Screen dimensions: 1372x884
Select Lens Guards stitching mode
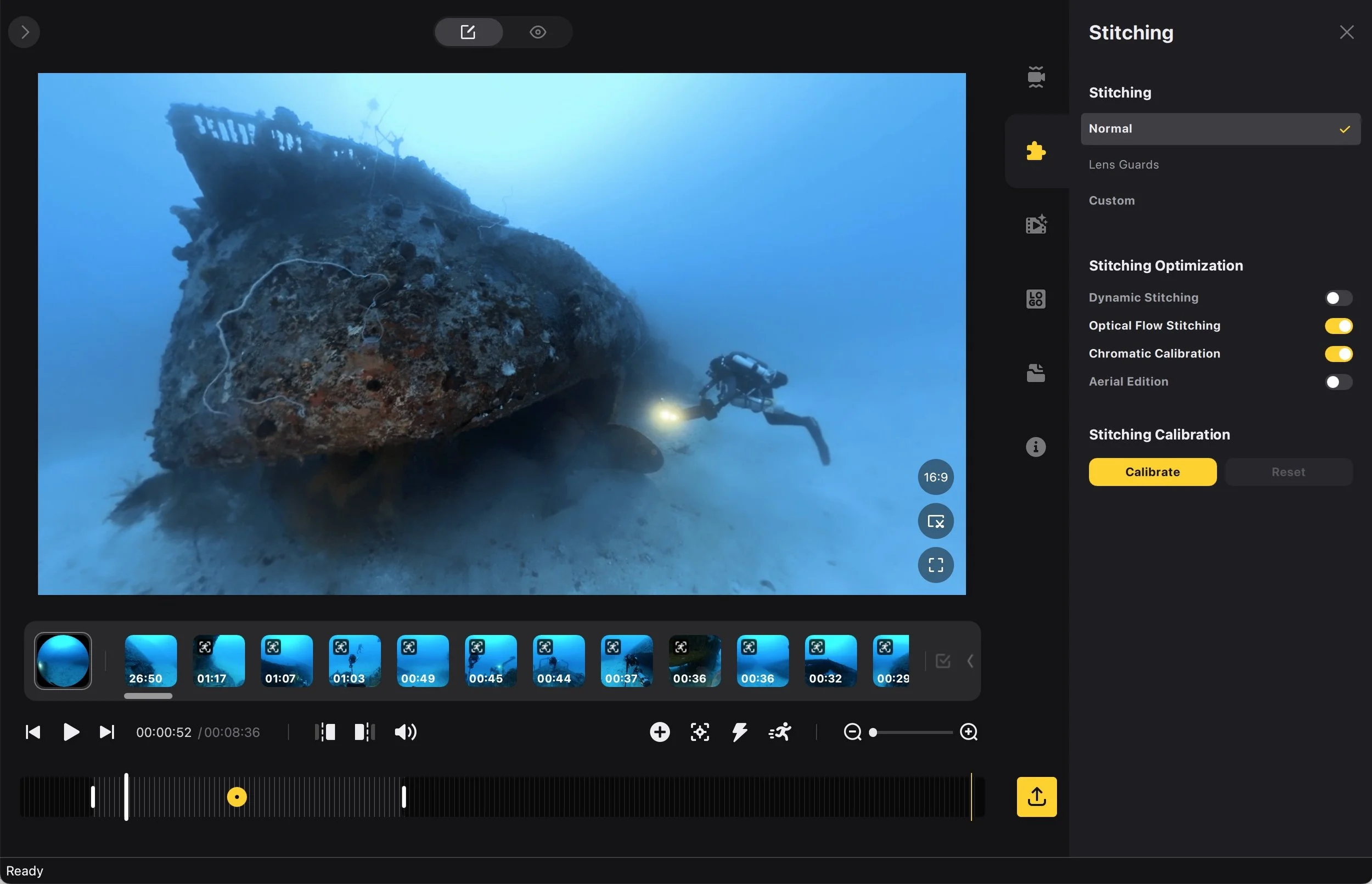[1123, 164]
